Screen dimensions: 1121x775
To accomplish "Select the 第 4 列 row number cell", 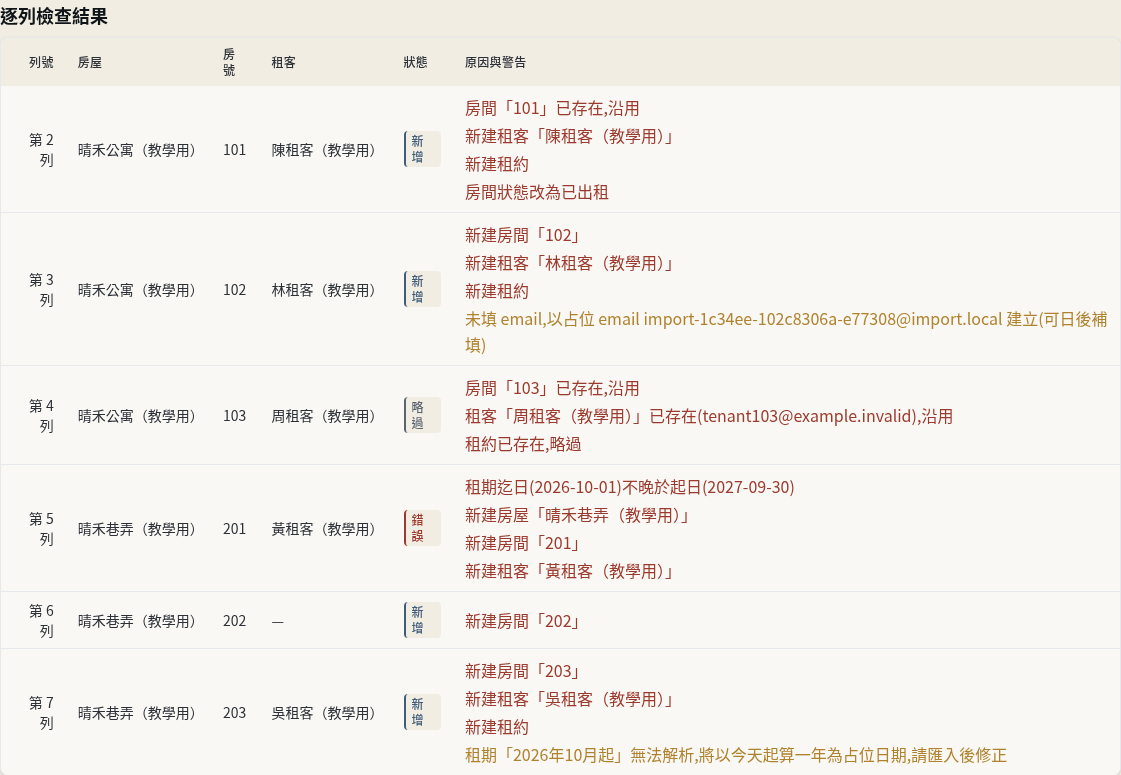I will pyautogui.click(x=41, y=415).
